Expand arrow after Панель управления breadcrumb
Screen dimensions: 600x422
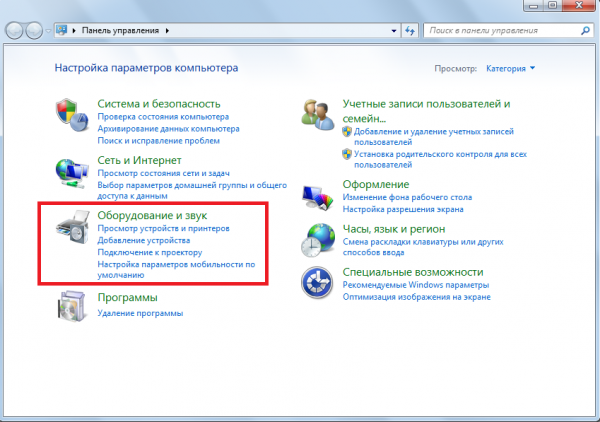167,31
